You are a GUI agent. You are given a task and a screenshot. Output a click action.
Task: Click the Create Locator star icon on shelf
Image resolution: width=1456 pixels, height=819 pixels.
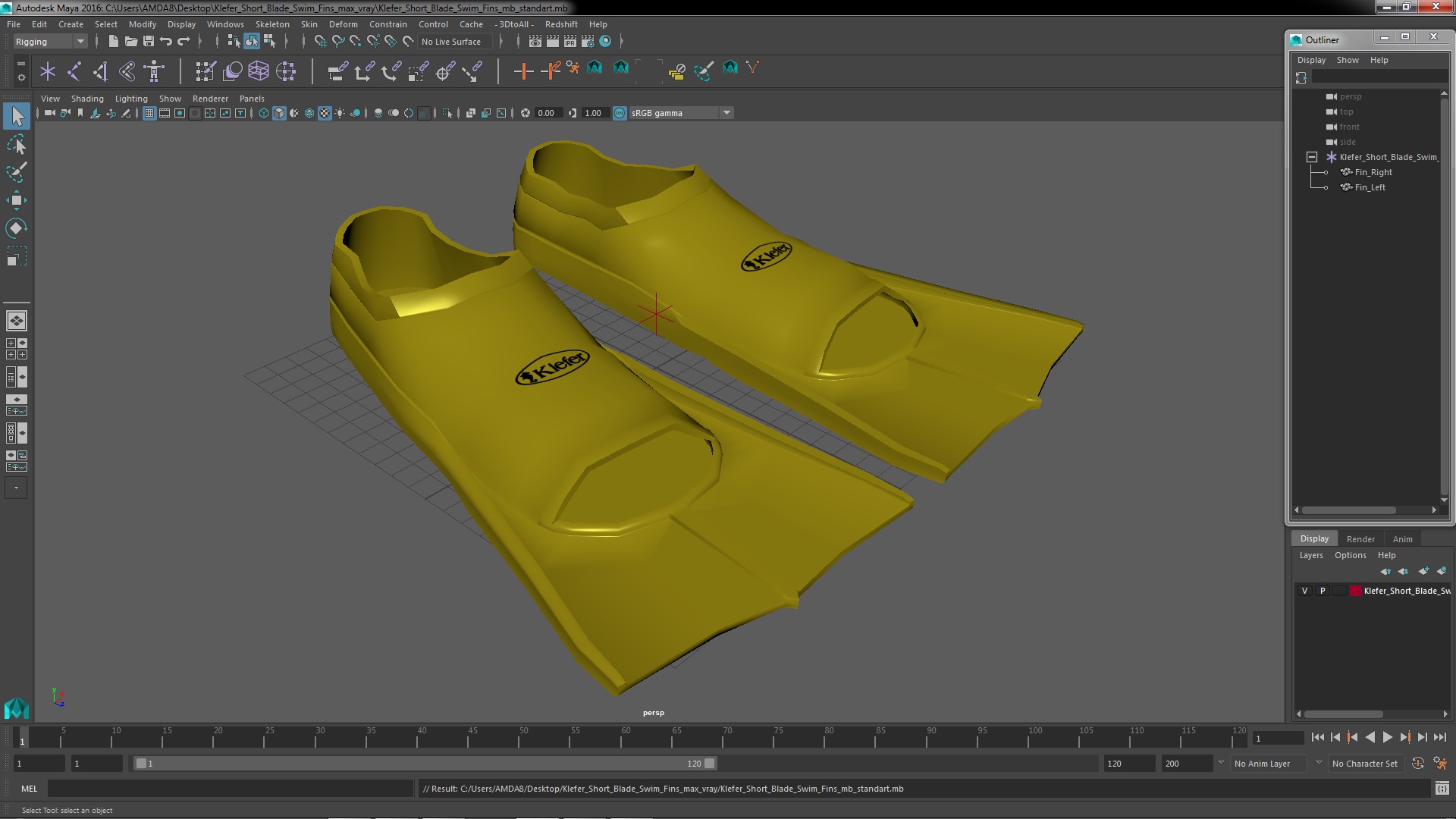(x=48, y=71)
